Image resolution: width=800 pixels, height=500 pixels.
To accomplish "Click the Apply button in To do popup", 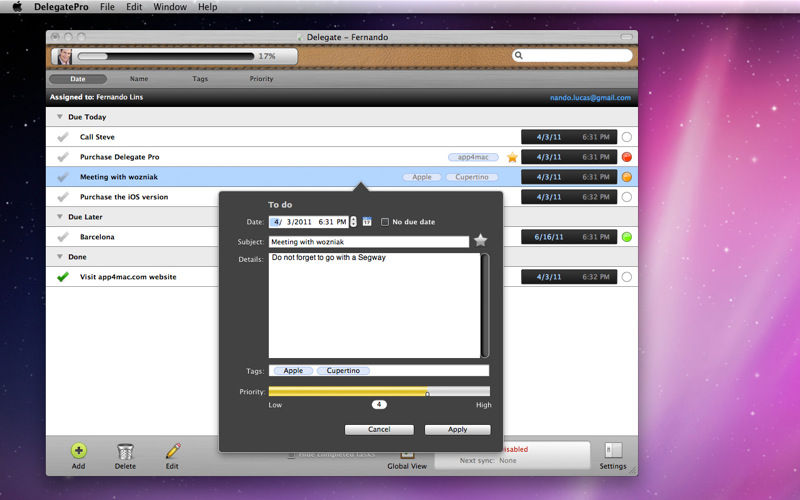I will 458,430.
